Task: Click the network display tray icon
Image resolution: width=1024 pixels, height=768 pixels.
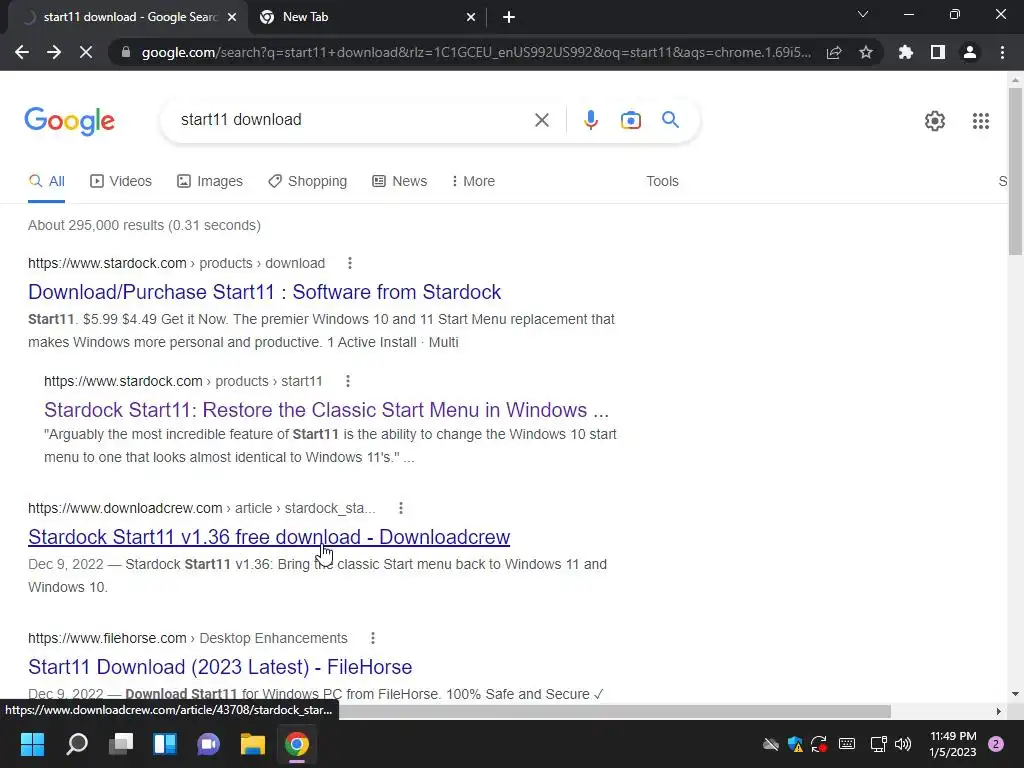Action: pos(878,744)
